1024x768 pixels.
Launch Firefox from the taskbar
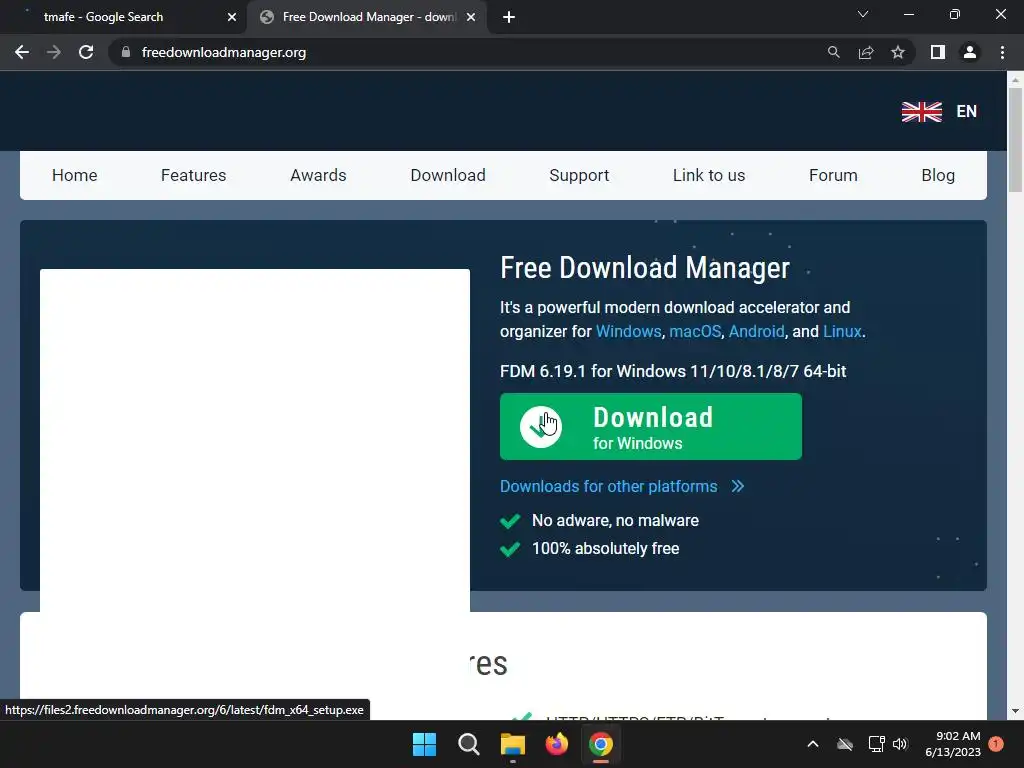pyautogui.click(x=556, y=744)
